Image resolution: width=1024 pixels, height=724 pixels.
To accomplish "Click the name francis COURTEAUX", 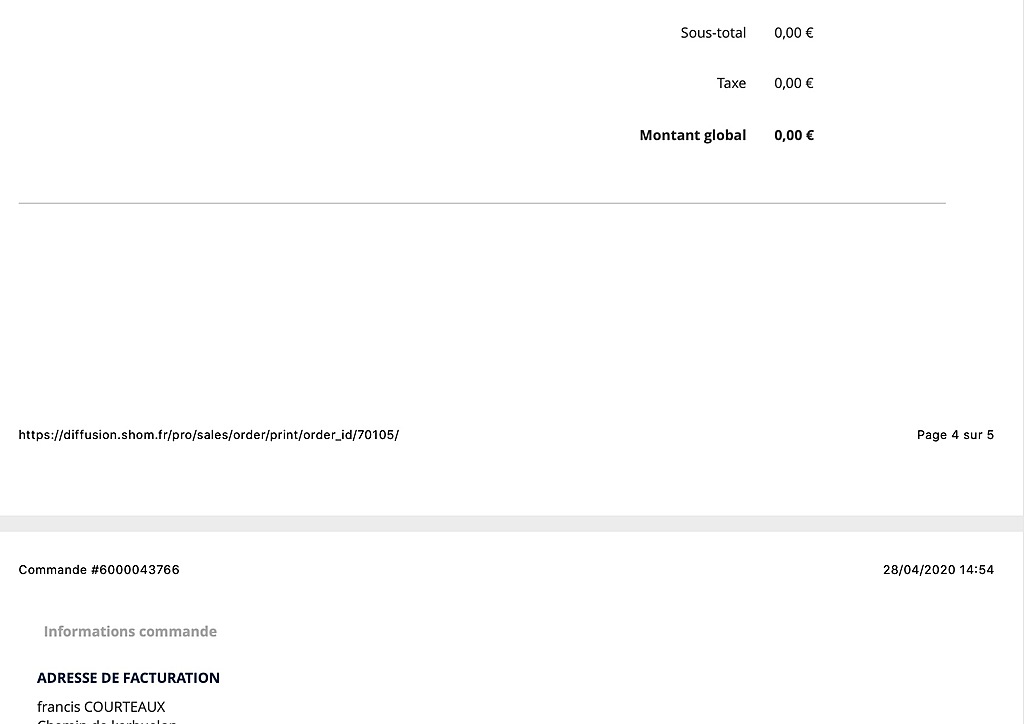I will point(101,707).
